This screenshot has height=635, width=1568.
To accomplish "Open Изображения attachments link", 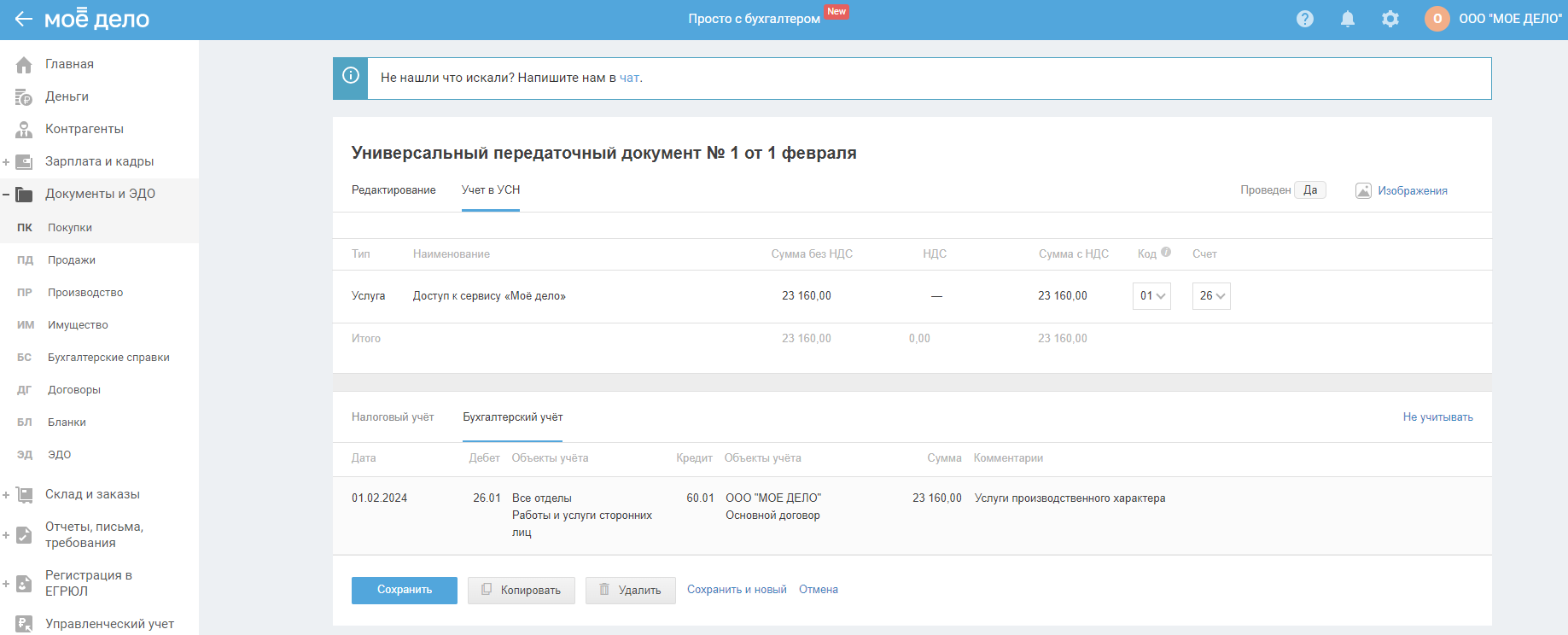I will (x=1412, y=191).
